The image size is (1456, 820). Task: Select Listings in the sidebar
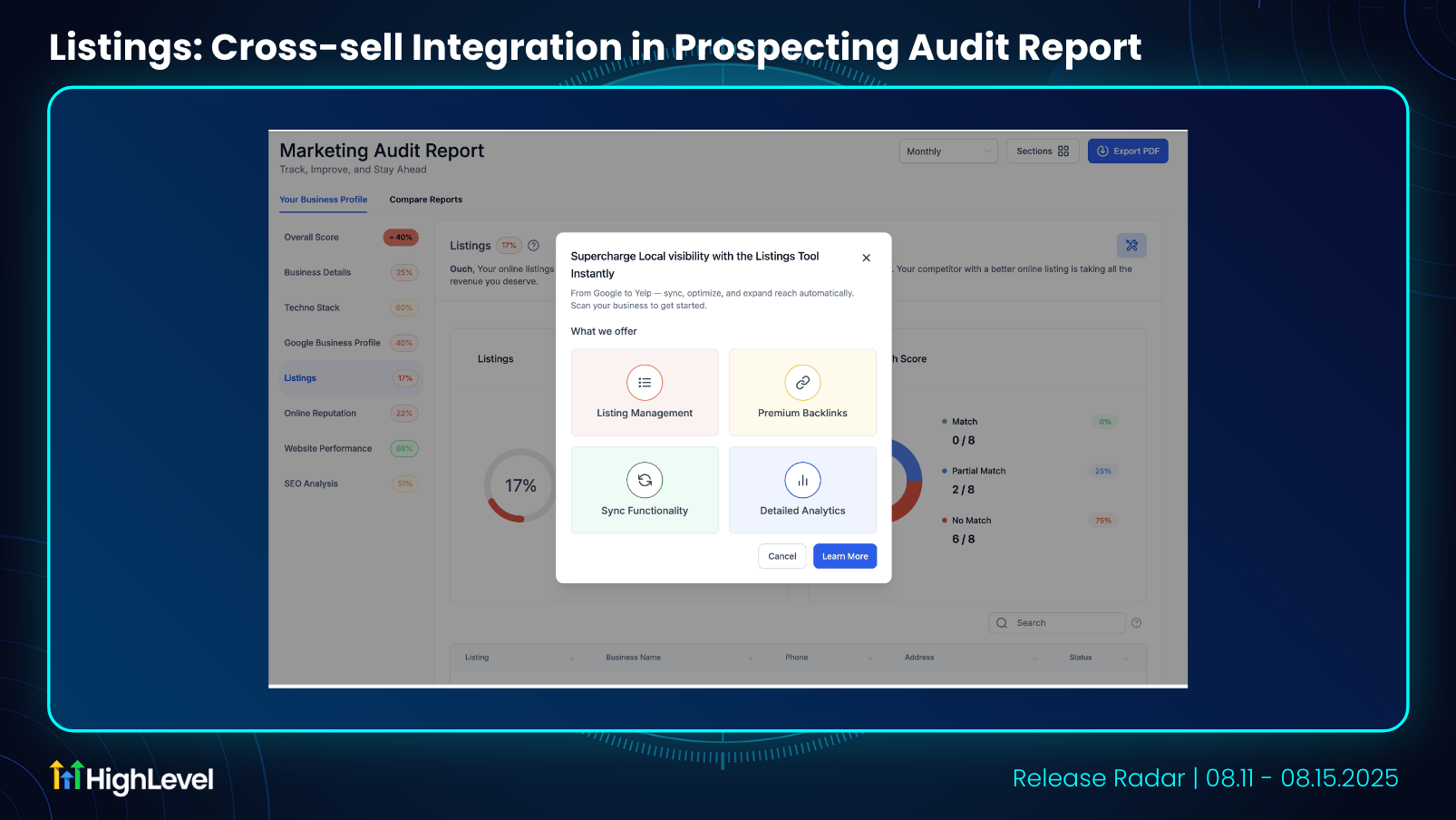[351, 378]
